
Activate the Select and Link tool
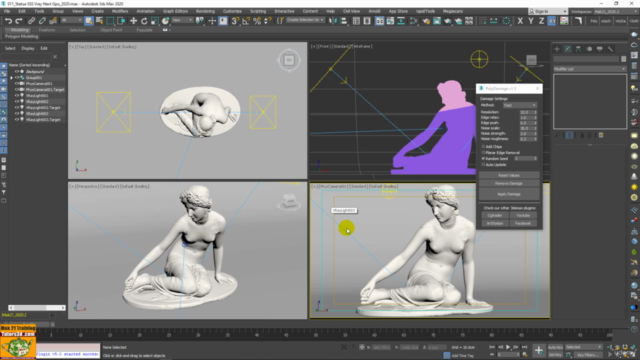coord(31,21)
